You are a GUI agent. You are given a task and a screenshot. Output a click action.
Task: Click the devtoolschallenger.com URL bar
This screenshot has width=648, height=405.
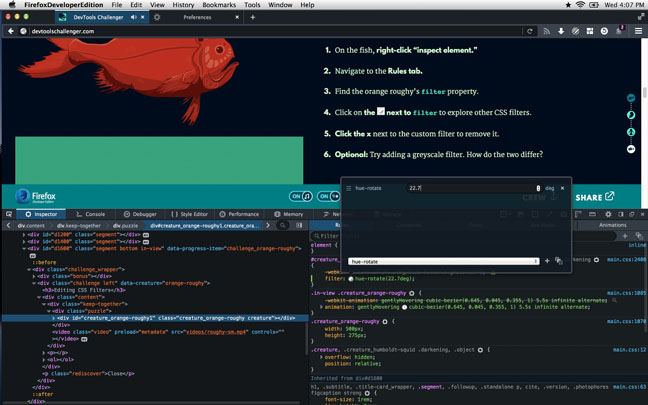coord(273,31)
